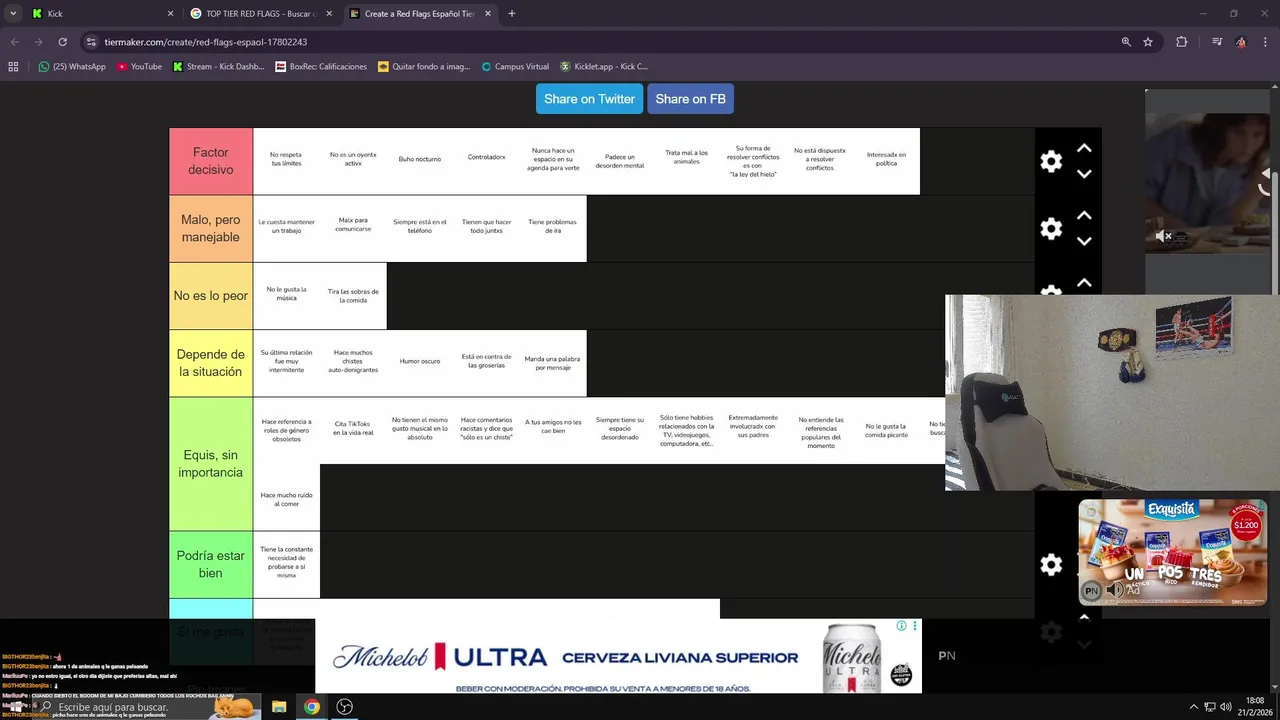Select the Búho nocturno card
This screenshot has height=720, width=1280.
point(420,161)
